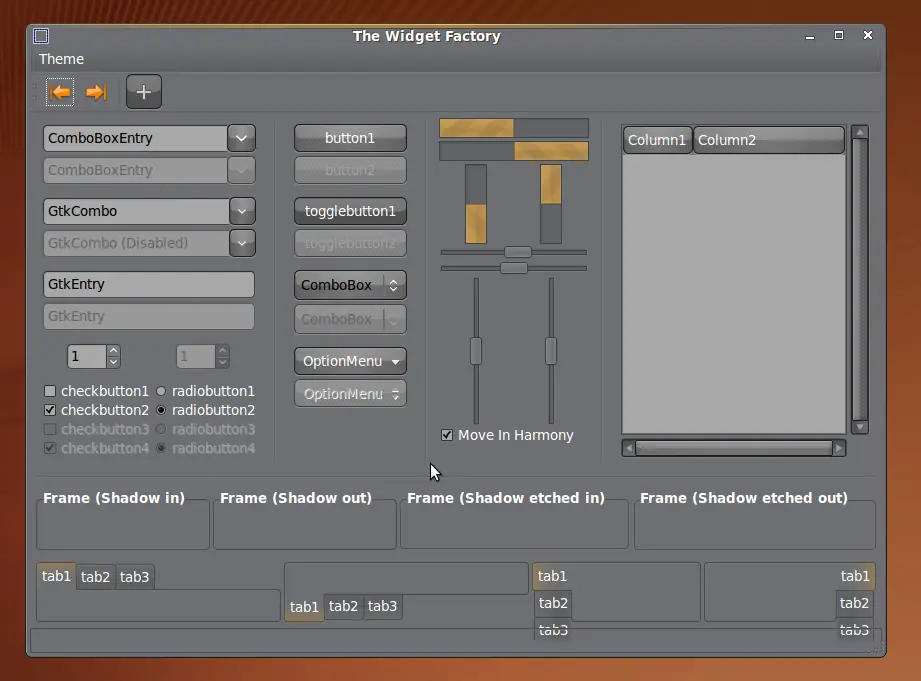Sort by the Column1 header
Screen dimensions: 921x681
click(x=657, y=140)
